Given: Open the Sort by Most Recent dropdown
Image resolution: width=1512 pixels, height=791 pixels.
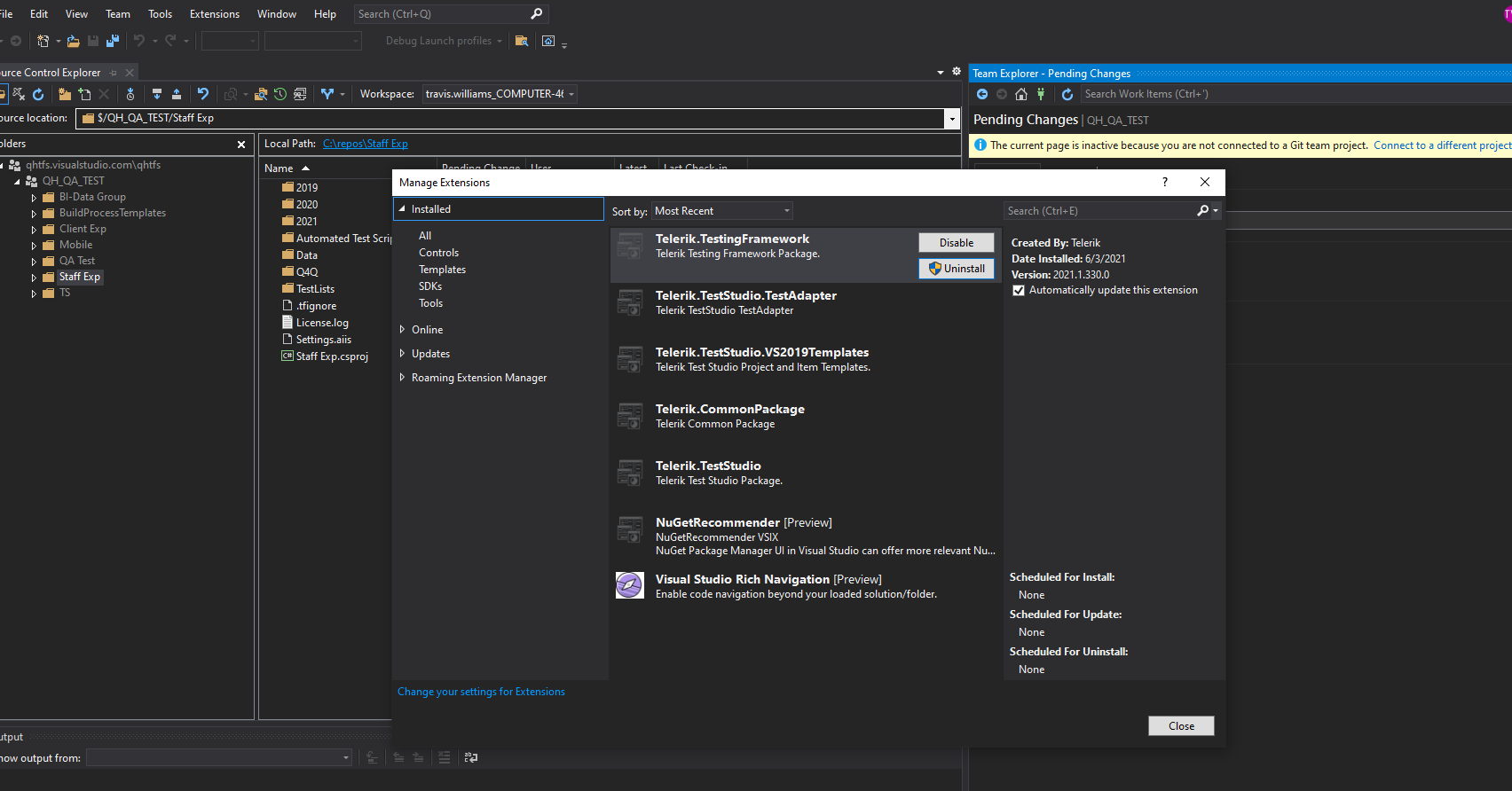Looking at the screenshot, I should 721,211.
